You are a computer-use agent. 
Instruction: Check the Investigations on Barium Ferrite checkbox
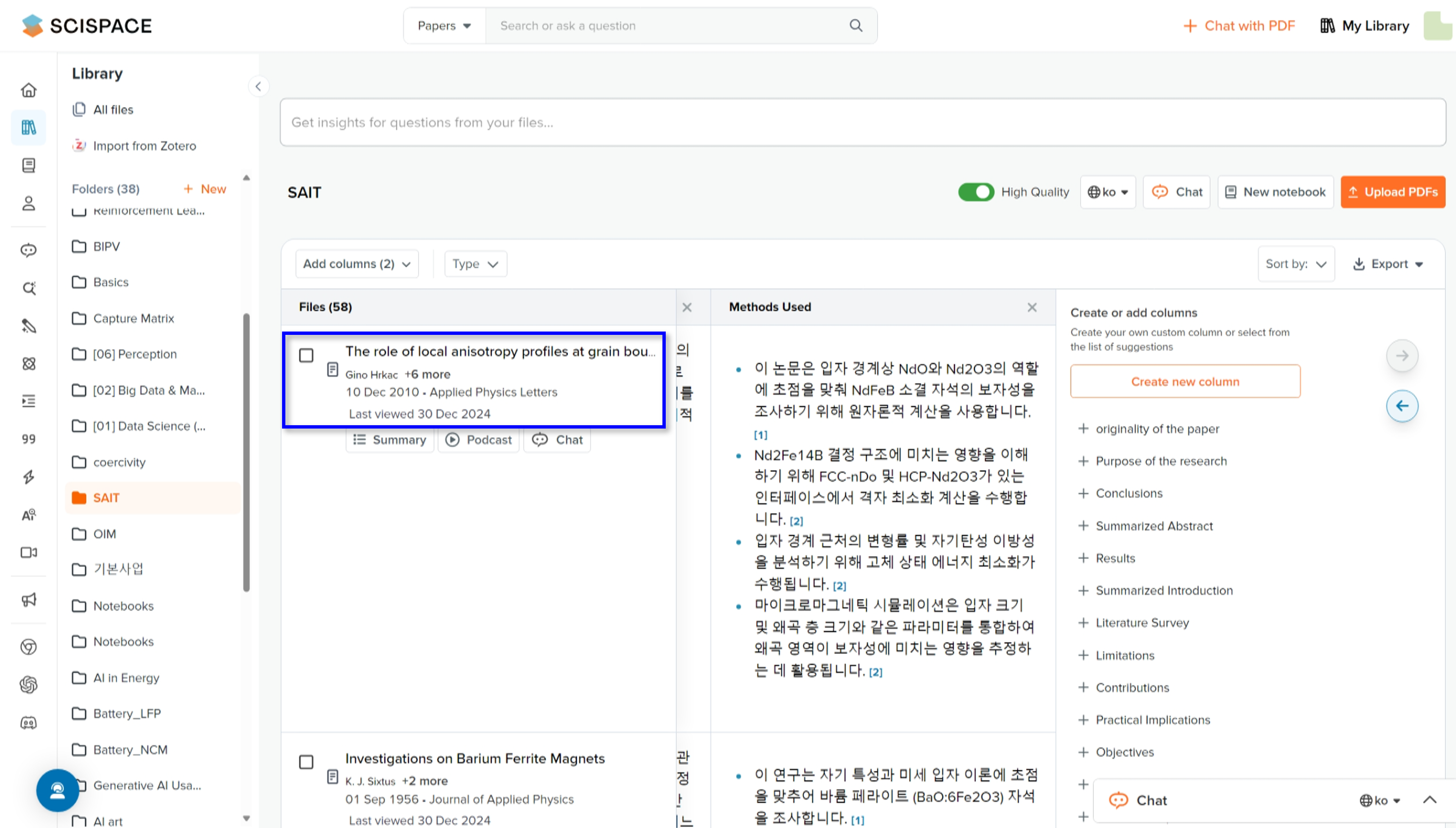[x=306, y=762]
